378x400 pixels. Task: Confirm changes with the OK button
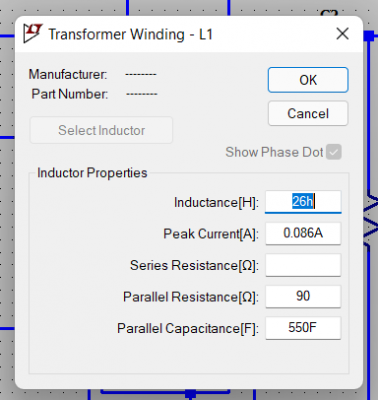pyautogui.click(x=308, y=80)
